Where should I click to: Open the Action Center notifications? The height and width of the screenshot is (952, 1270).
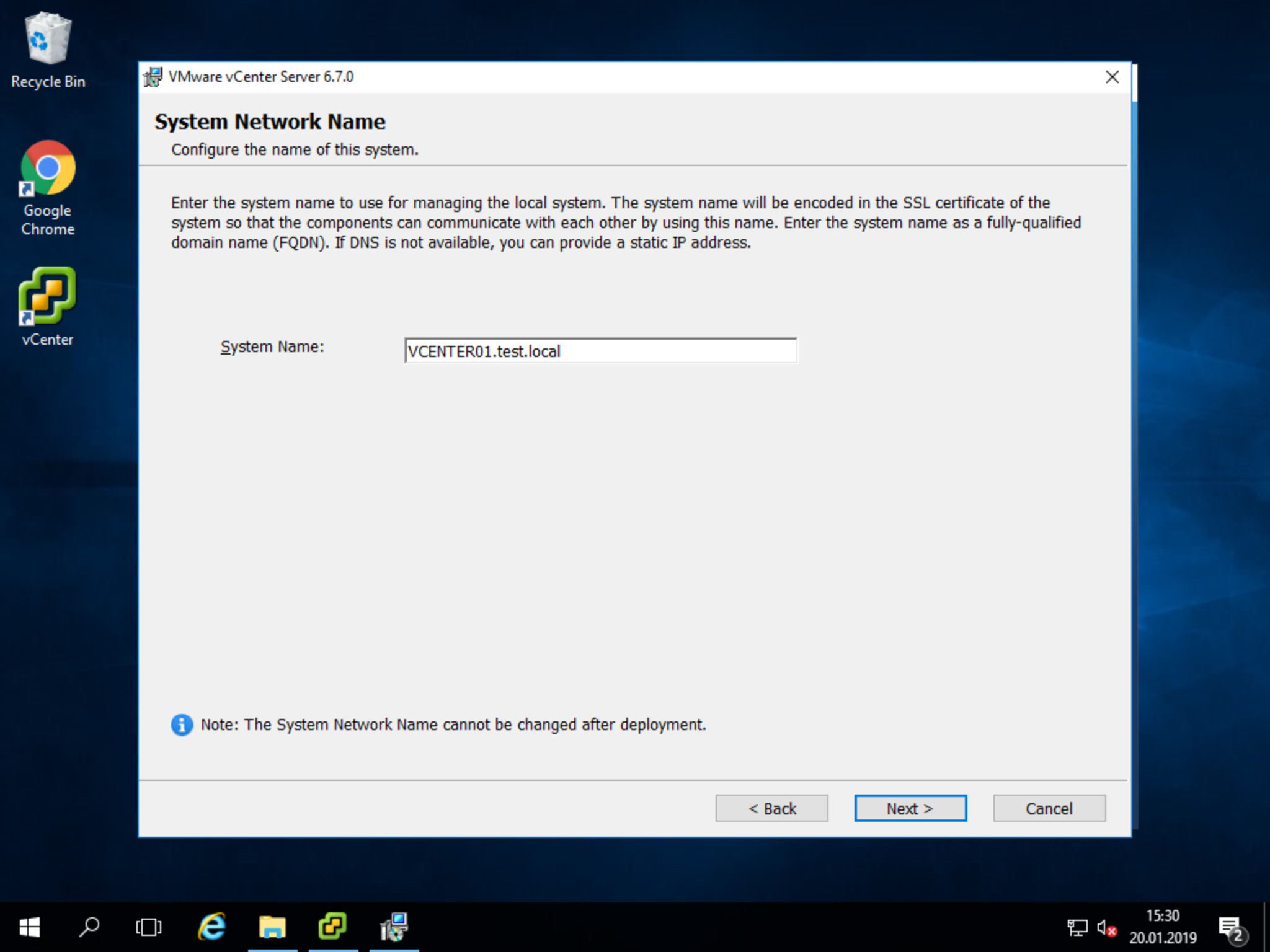(x=1231, y=928)
